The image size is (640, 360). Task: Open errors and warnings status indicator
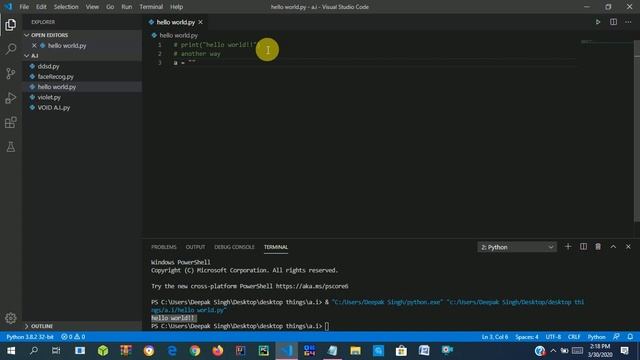click(x=73, y=337)
